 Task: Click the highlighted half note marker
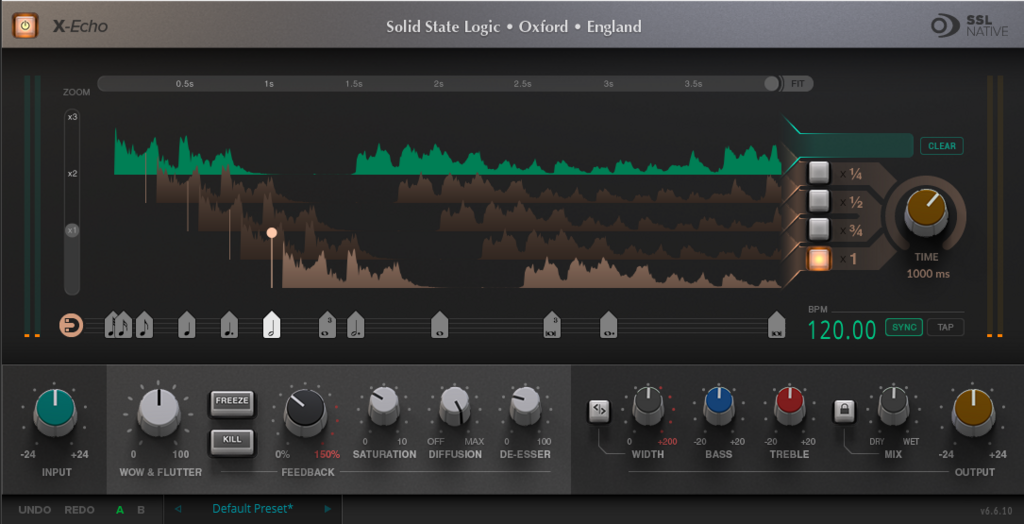[272, 325]
